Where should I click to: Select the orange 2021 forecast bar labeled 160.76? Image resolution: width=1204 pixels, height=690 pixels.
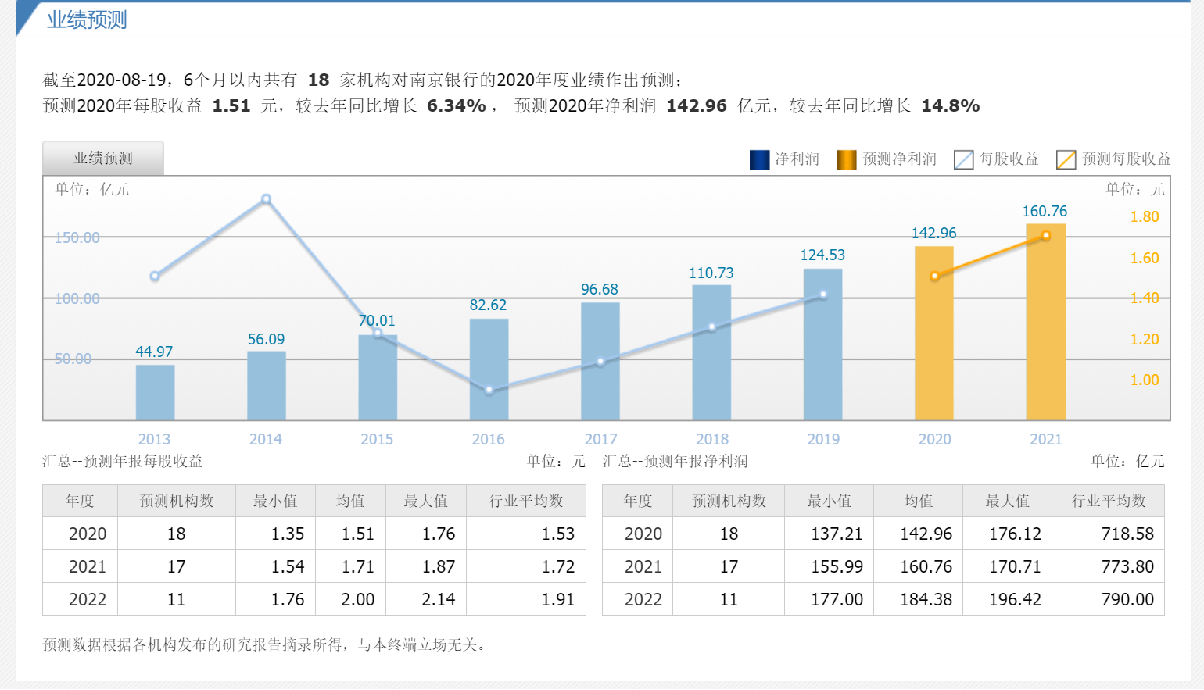point(1046,325)
